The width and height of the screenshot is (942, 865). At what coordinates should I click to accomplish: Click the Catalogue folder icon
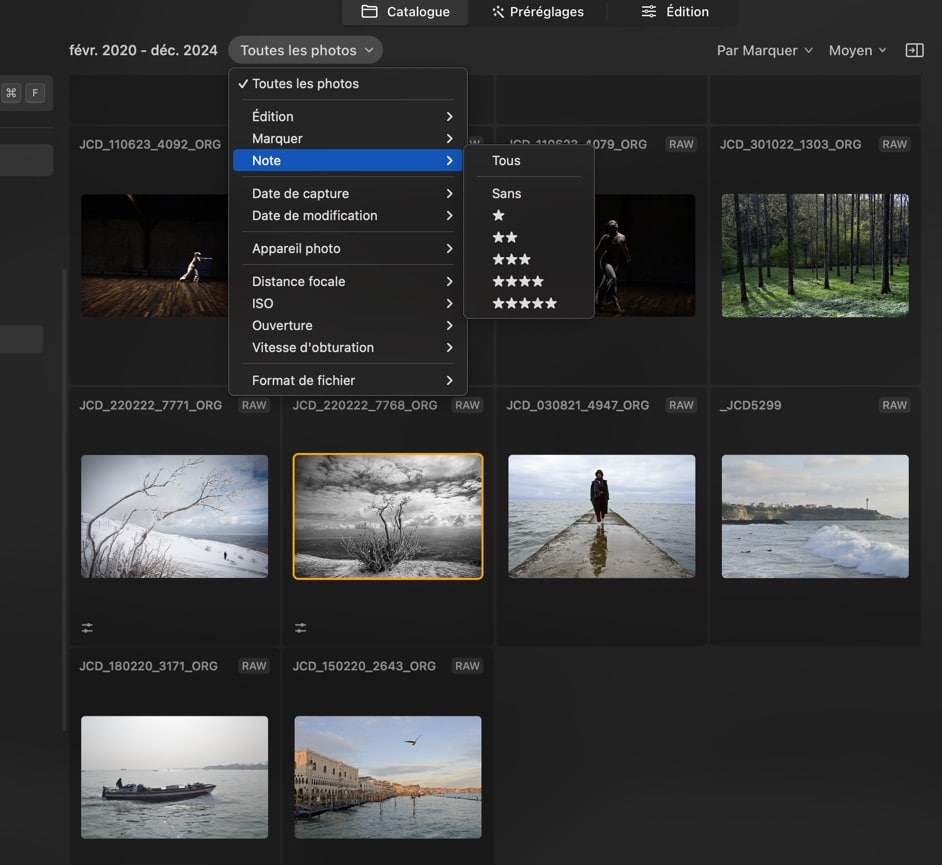pos(369,11)
